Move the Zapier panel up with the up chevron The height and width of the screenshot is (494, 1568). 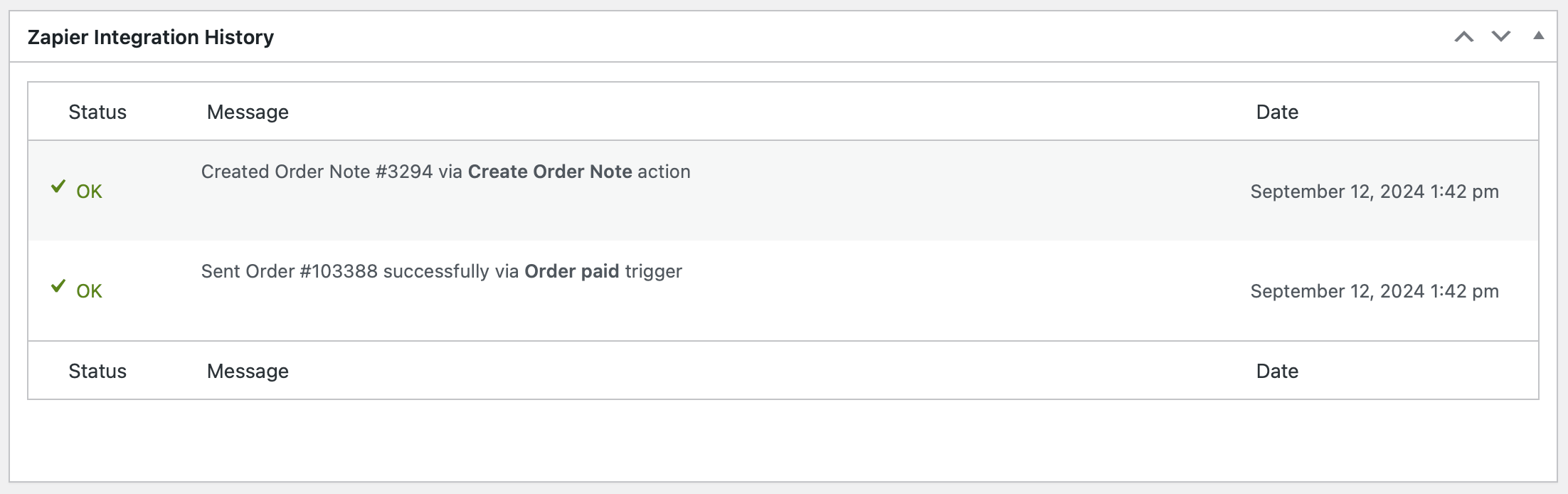1463,37
